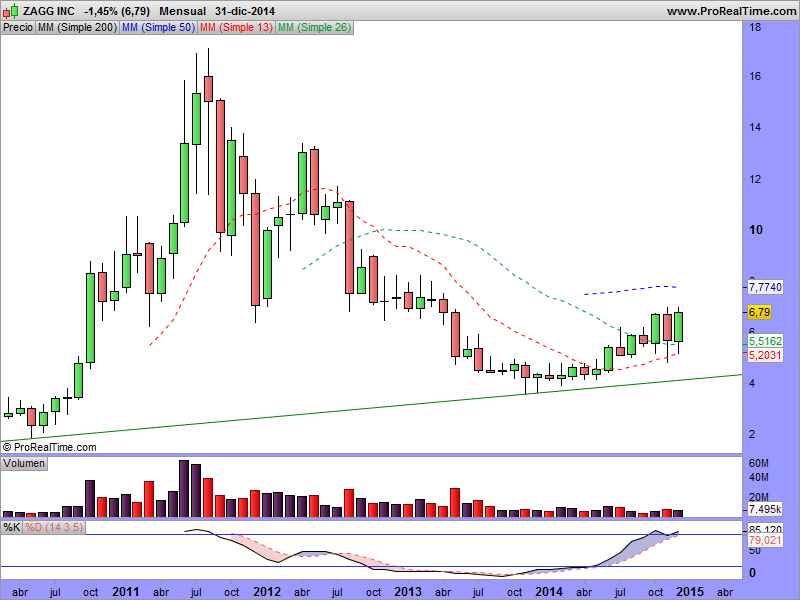This screenshot has width=800, height=600.
Task: Select the MM (Simple 50) indicator label
Action: 158,28
